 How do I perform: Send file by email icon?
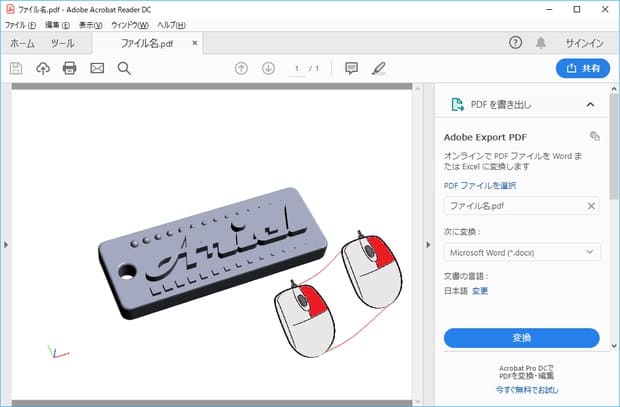click(x=97, y=68)
